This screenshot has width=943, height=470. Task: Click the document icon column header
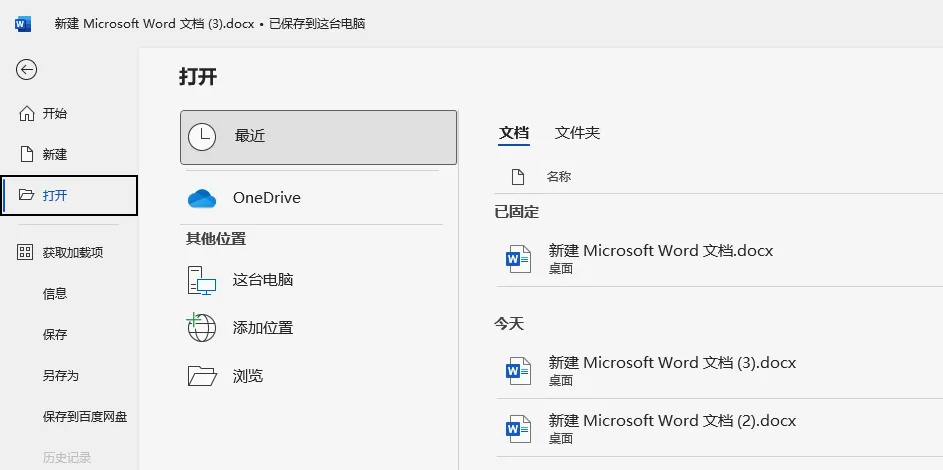click(x=518, y=177)
